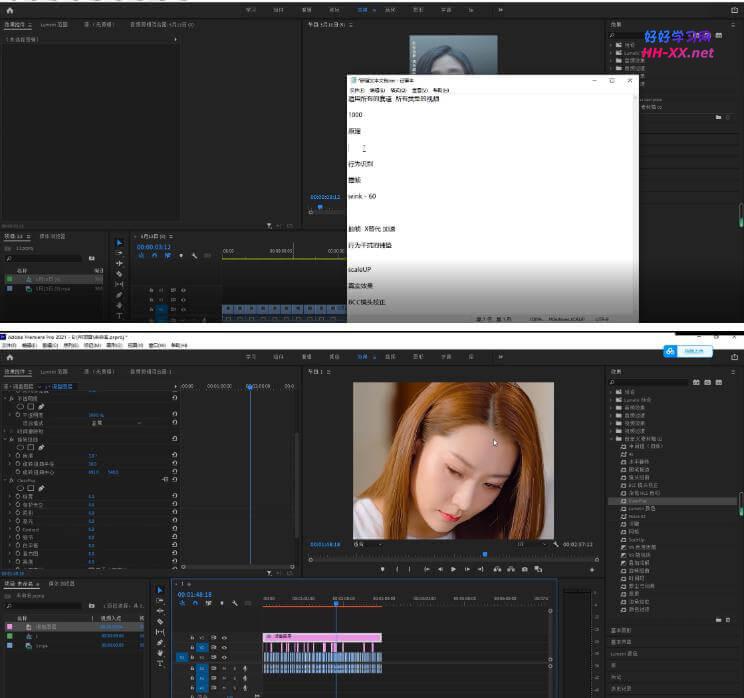Select the Slip tool in main Premiere window
The width and height of the screenshot is (744, 698).
[x=160, y=632]
